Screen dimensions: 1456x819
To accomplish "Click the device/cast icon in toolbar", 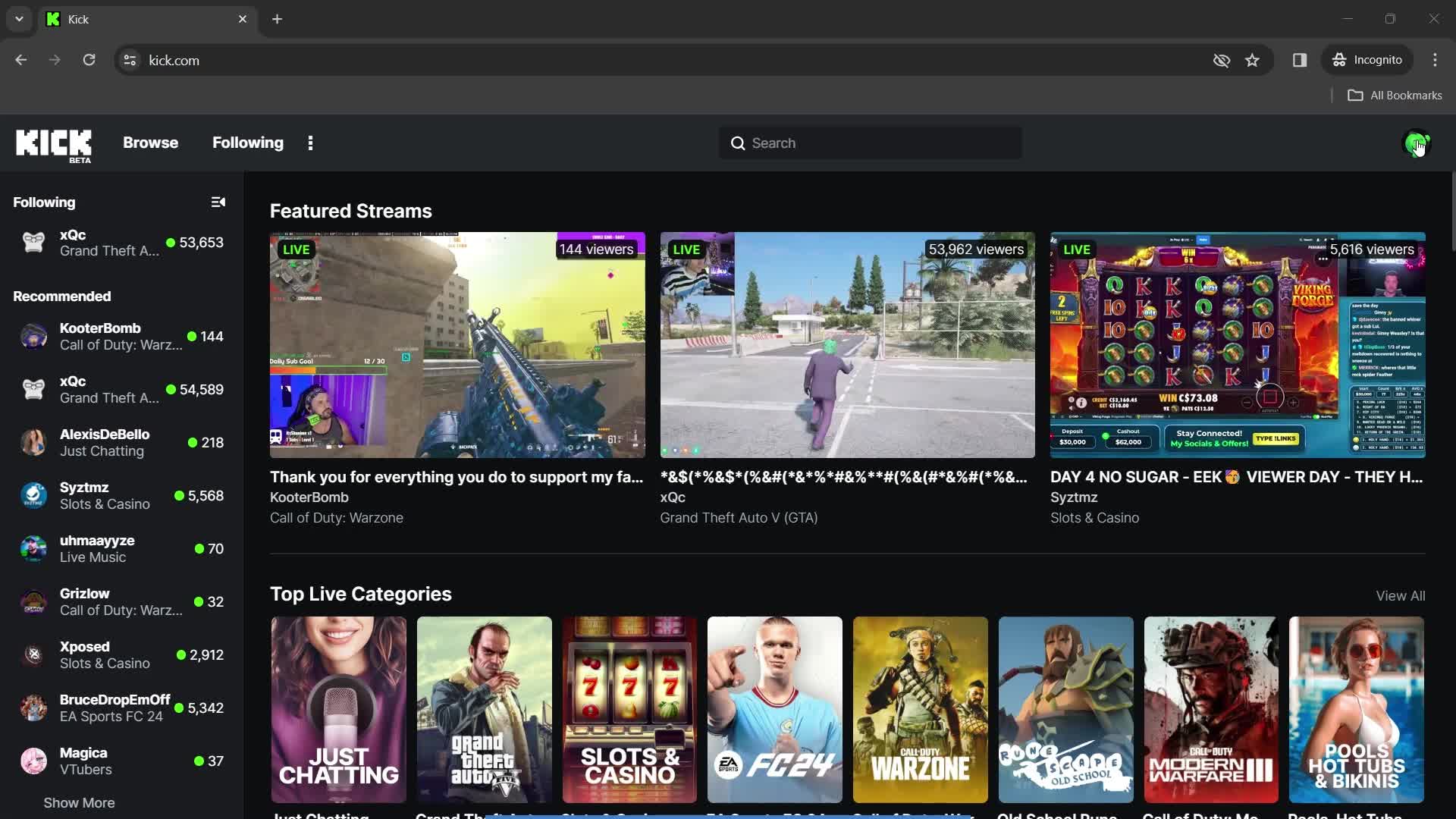I will (1298, 60).
